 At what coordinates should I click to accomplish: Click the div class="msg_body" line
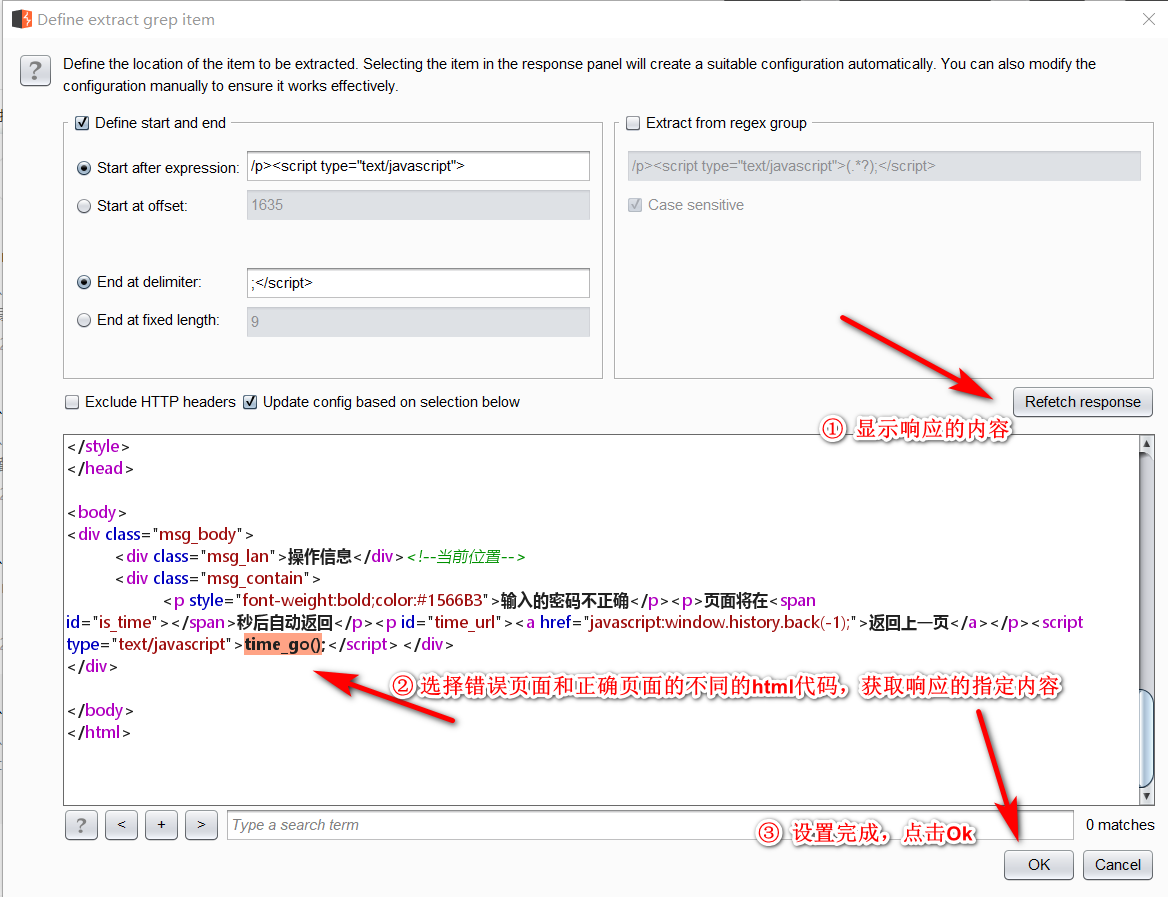[x=160, y=534]
